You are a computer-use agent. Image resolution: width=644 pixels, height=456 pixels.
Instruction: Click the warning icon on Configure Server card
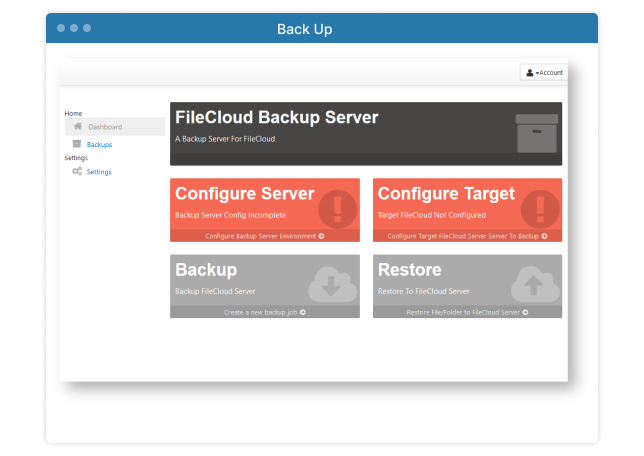(338, 209)
